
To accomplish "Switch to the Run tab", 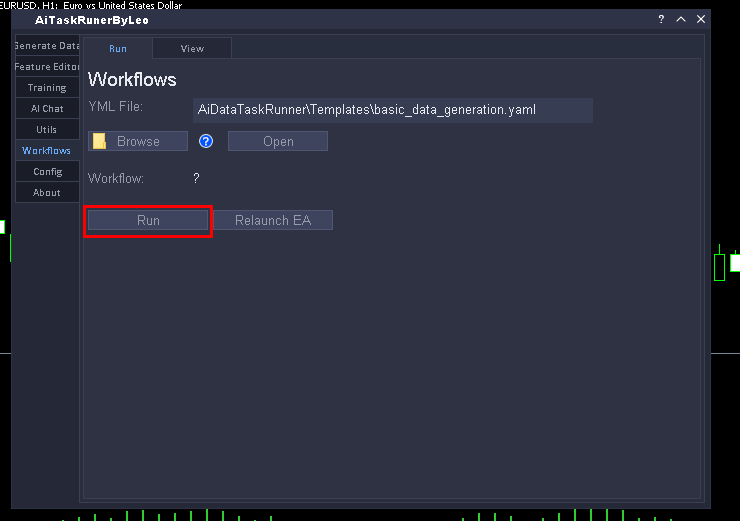I will (118, 48).
